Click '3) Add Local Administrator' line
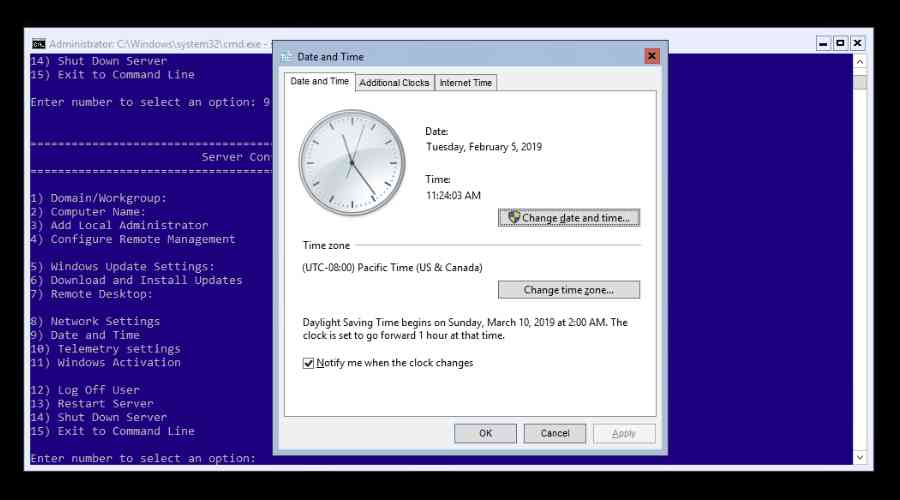 119,226
